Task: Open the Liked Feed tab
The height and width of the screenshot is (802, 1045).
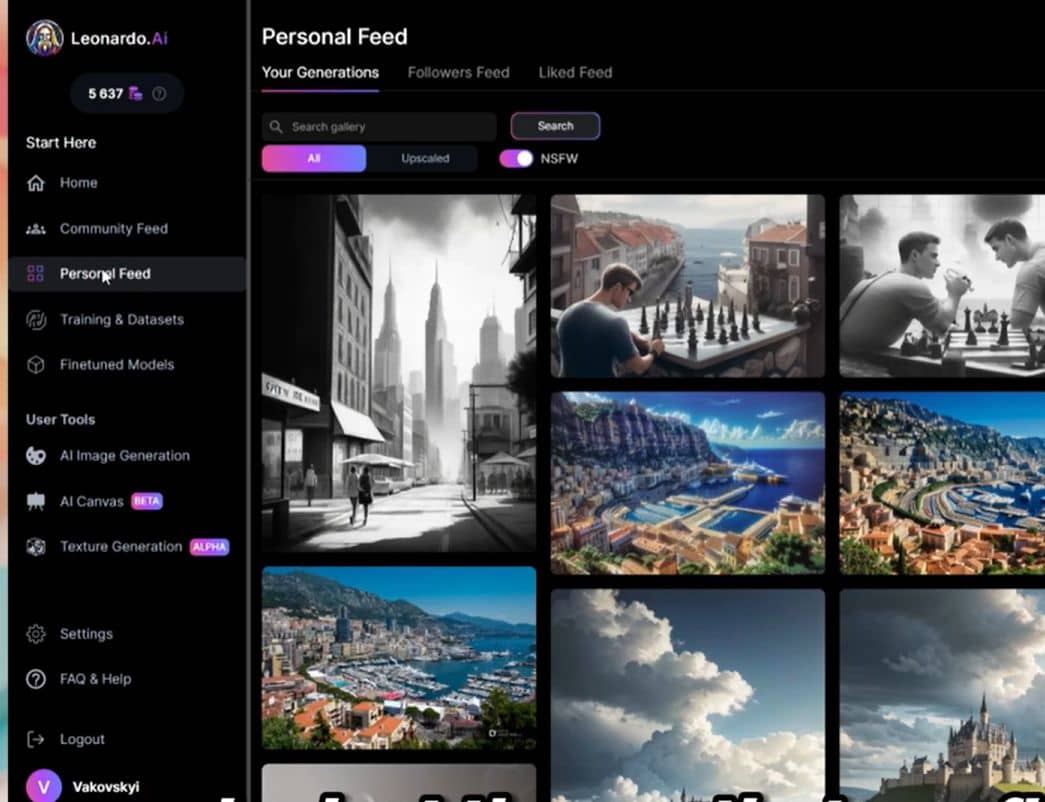Action: click(x=575, y=72)
